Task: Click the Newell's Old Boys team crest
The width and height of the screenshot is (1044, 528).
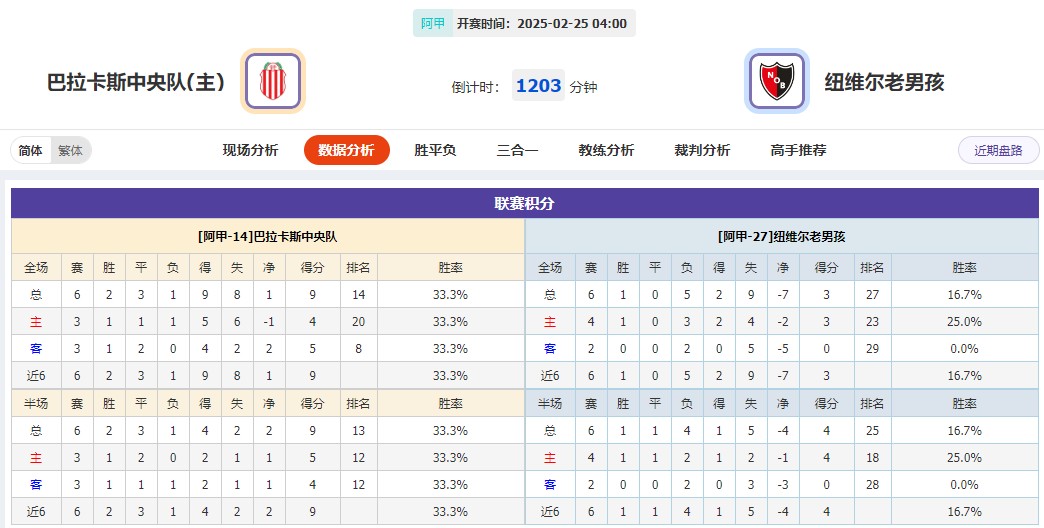Action: (x=777, y=81)
